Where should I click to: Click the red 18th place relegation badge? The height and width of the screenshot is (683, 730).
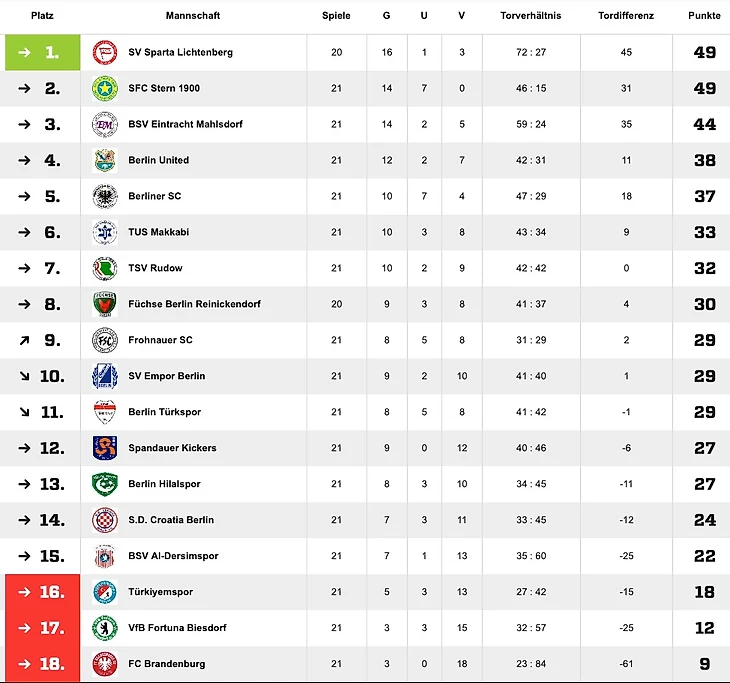(42, 664)
